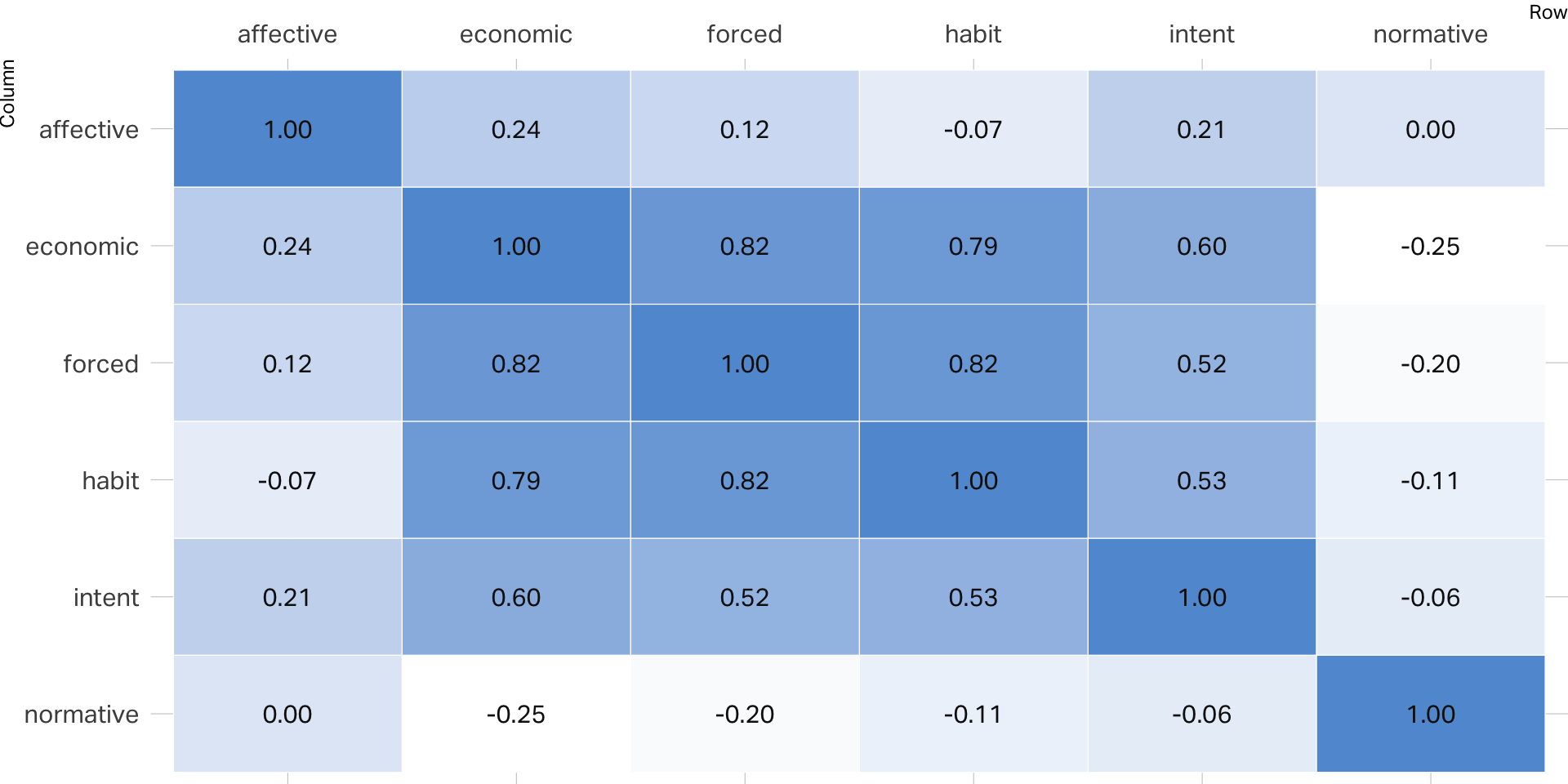Viewport: 1568px width, 784px height.
Task: Click the affective row, affective column cell
Action: pyautogui.click(x=287, y=129)
